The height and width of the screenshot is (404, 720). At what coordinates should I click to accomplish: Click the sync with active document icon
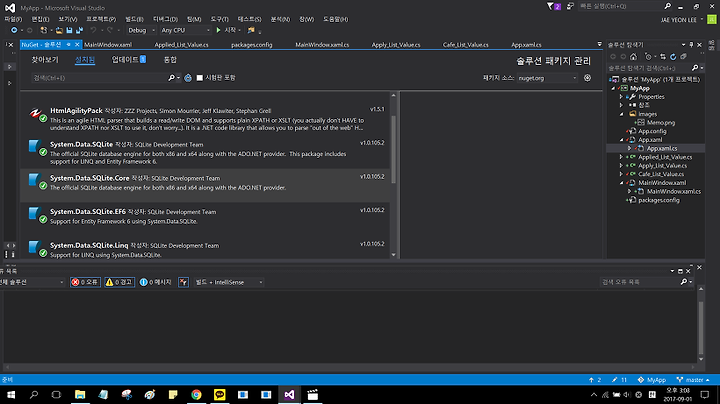663,56
